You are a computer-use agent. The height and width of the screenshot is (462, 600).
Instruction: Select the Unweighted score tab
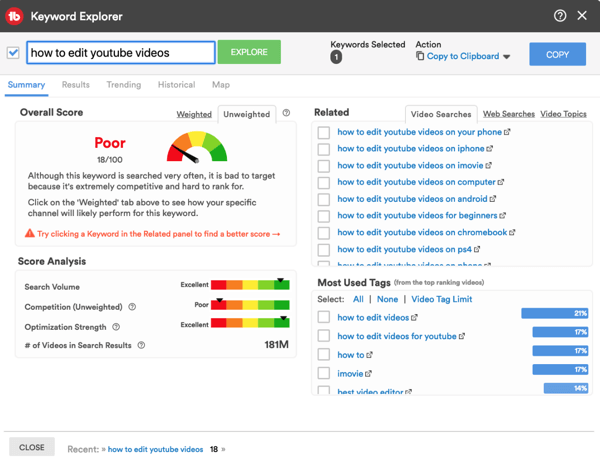(247, 114)
